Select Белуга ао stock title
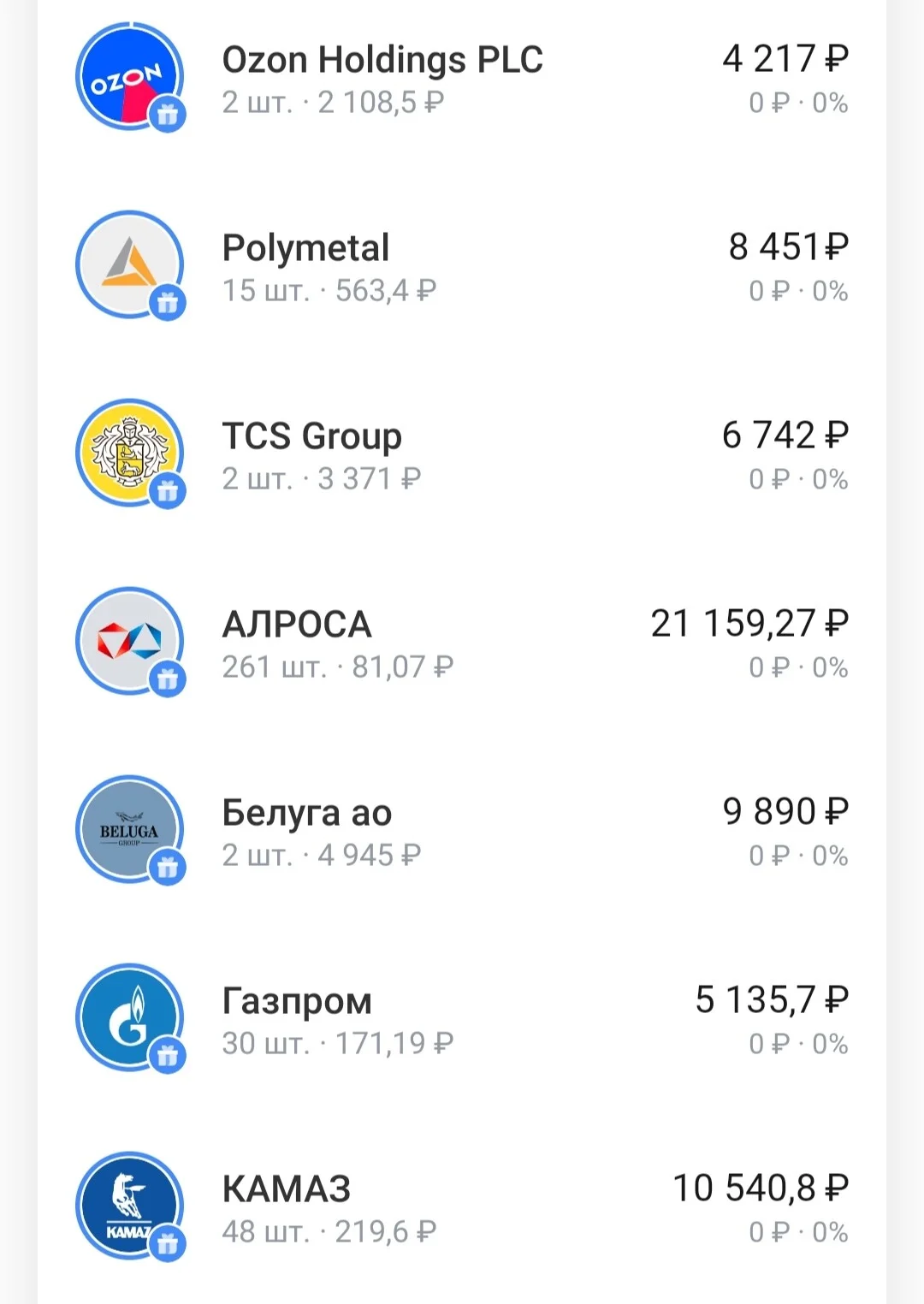 click(x=306, y=813)
